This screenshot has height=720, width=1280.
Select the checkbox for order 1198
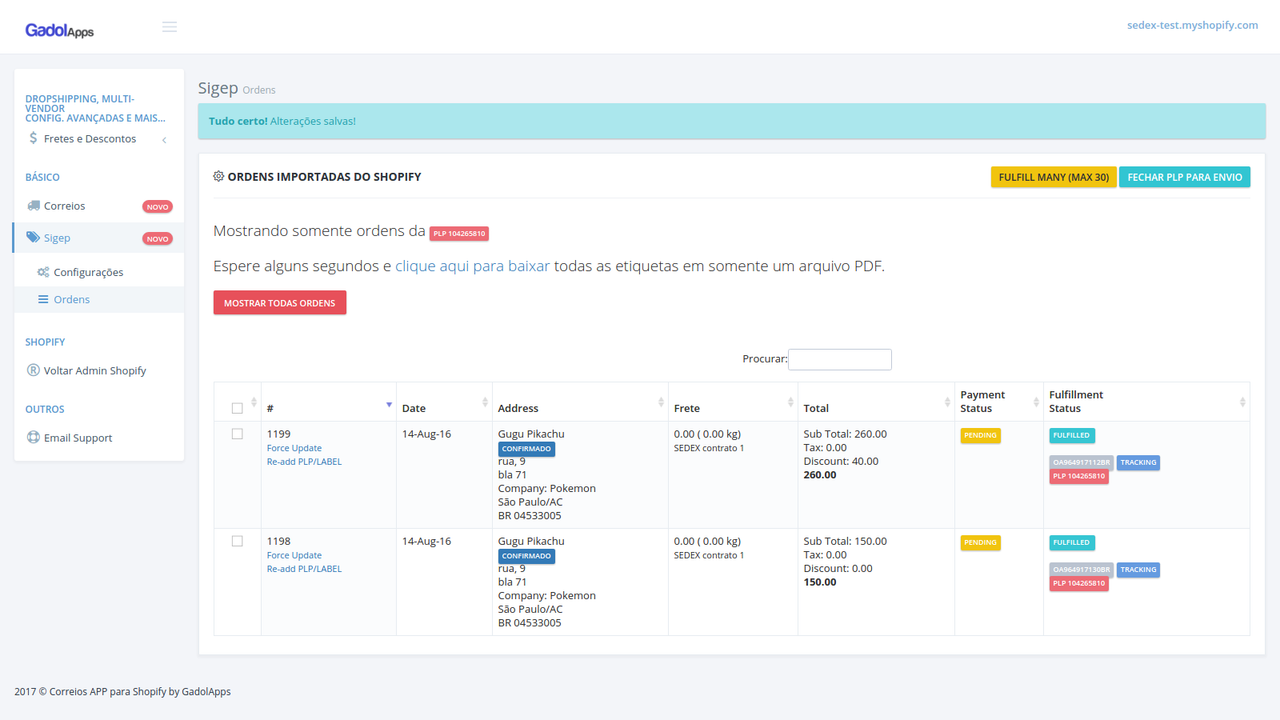[237, 541]
